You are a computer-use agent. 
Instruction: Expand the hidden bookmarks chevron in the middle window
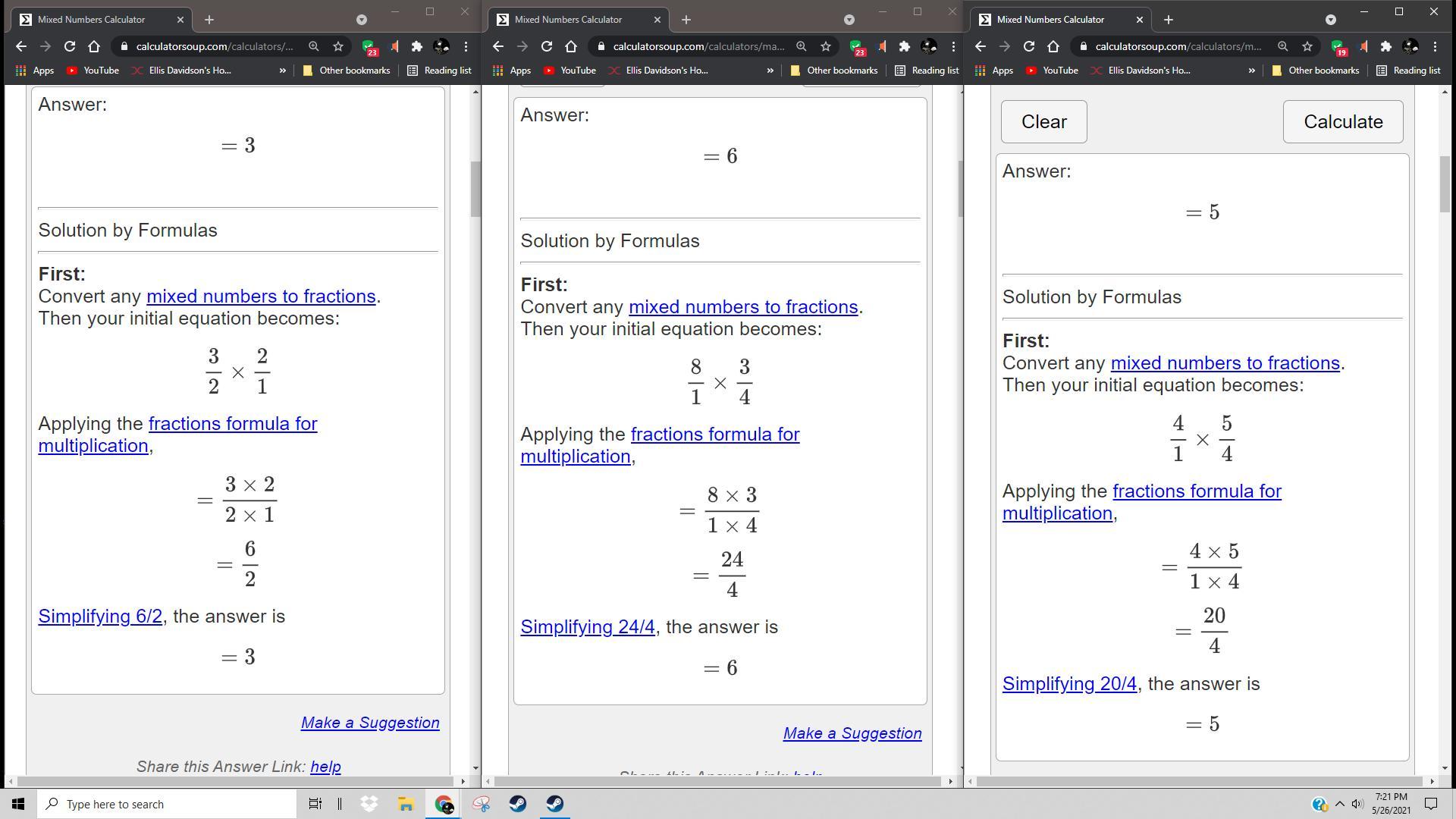(770, 71)
